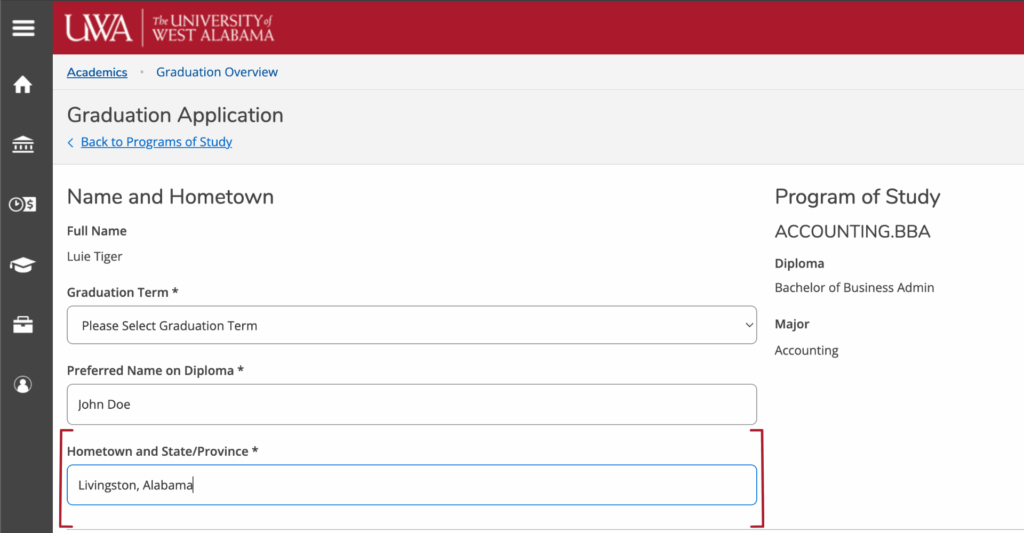1024x533 pixels.
Task: Open the user profile icon in sidebar
Action: pos(22,385)
